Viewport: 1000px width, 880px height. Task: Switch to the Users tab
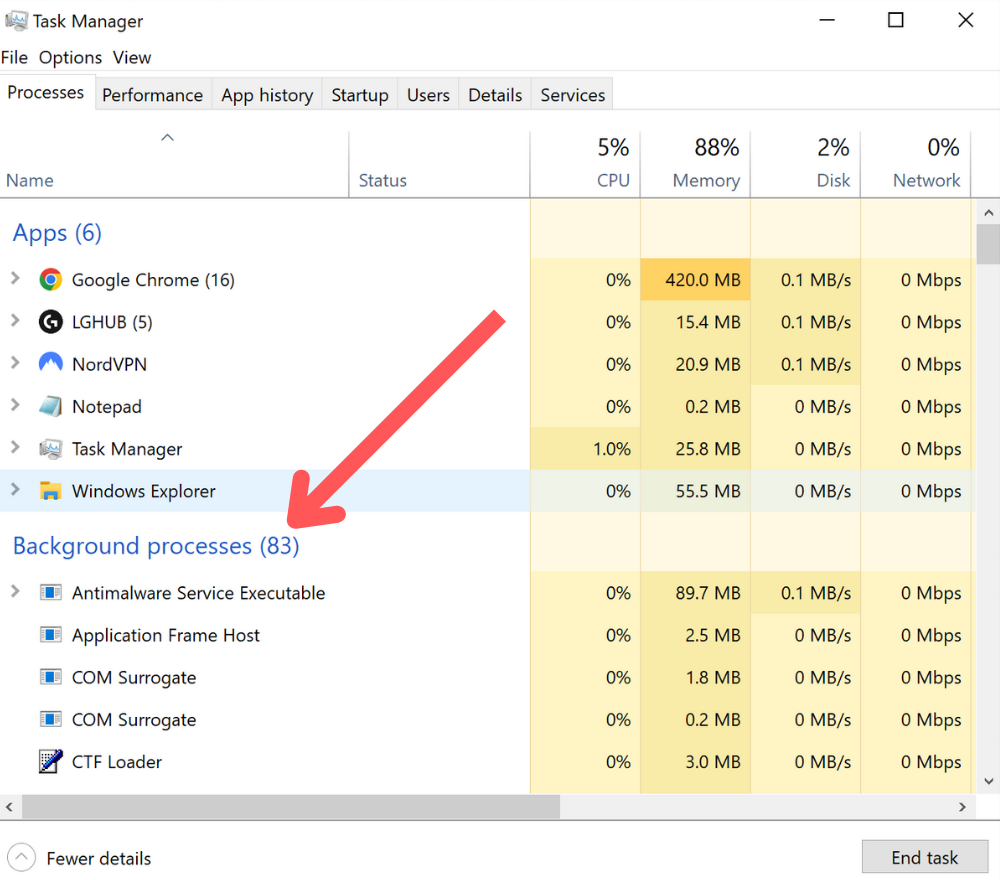coord(428,95)
